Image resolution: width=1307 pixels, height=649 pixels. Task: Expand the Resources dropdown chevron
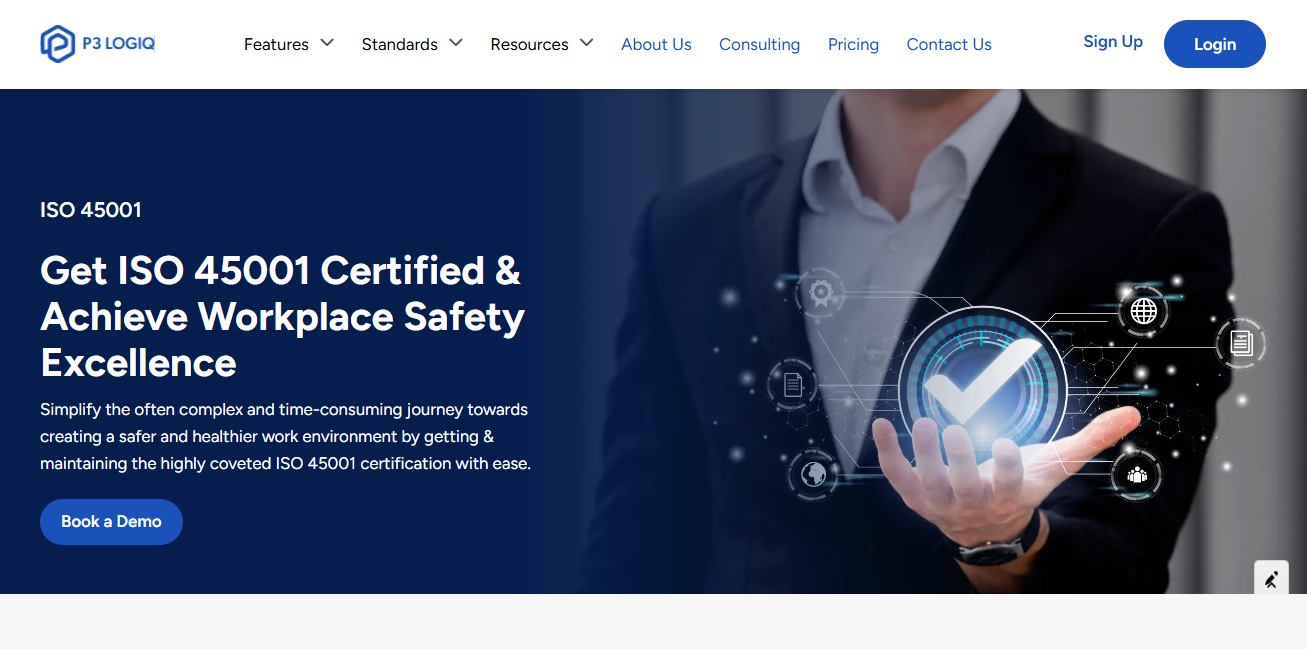click(586, 43)
